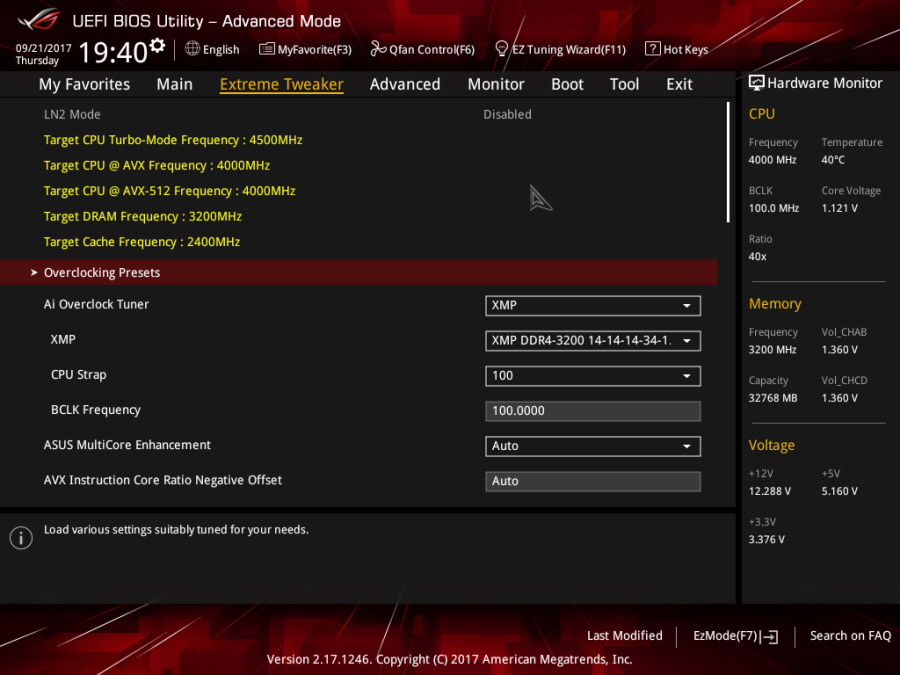The width and height of the screenshot is (900, 675).
Task: Go to the Exit tab
Action: click(679, 84)
